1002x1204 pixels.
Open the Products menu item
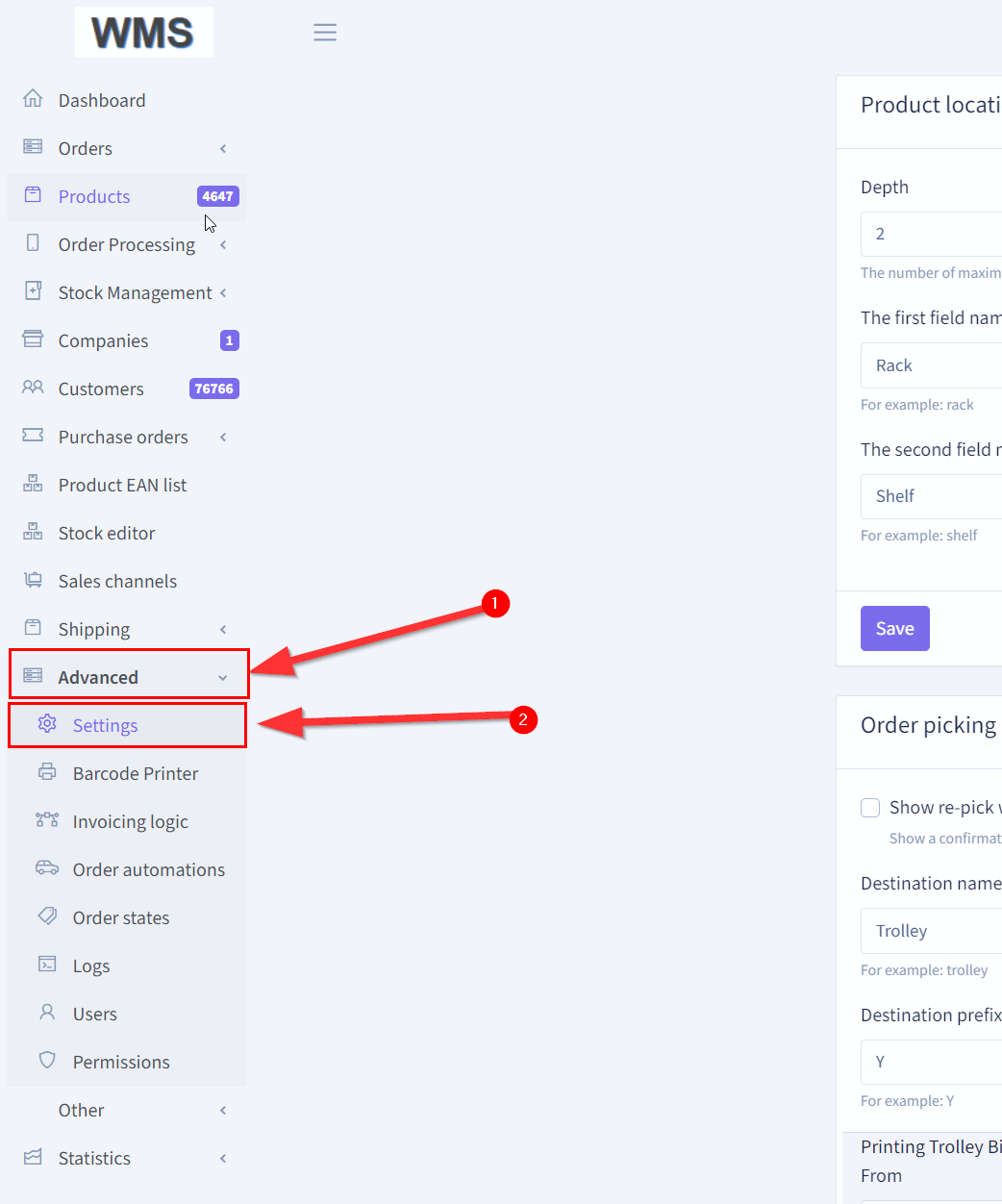[x=94, y=196]
